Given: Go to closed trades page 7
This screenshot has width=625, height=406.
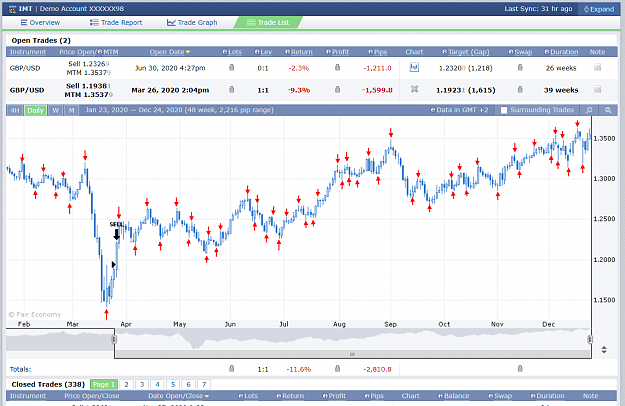Looking at the screenshot, I should (x=204, y=384).
